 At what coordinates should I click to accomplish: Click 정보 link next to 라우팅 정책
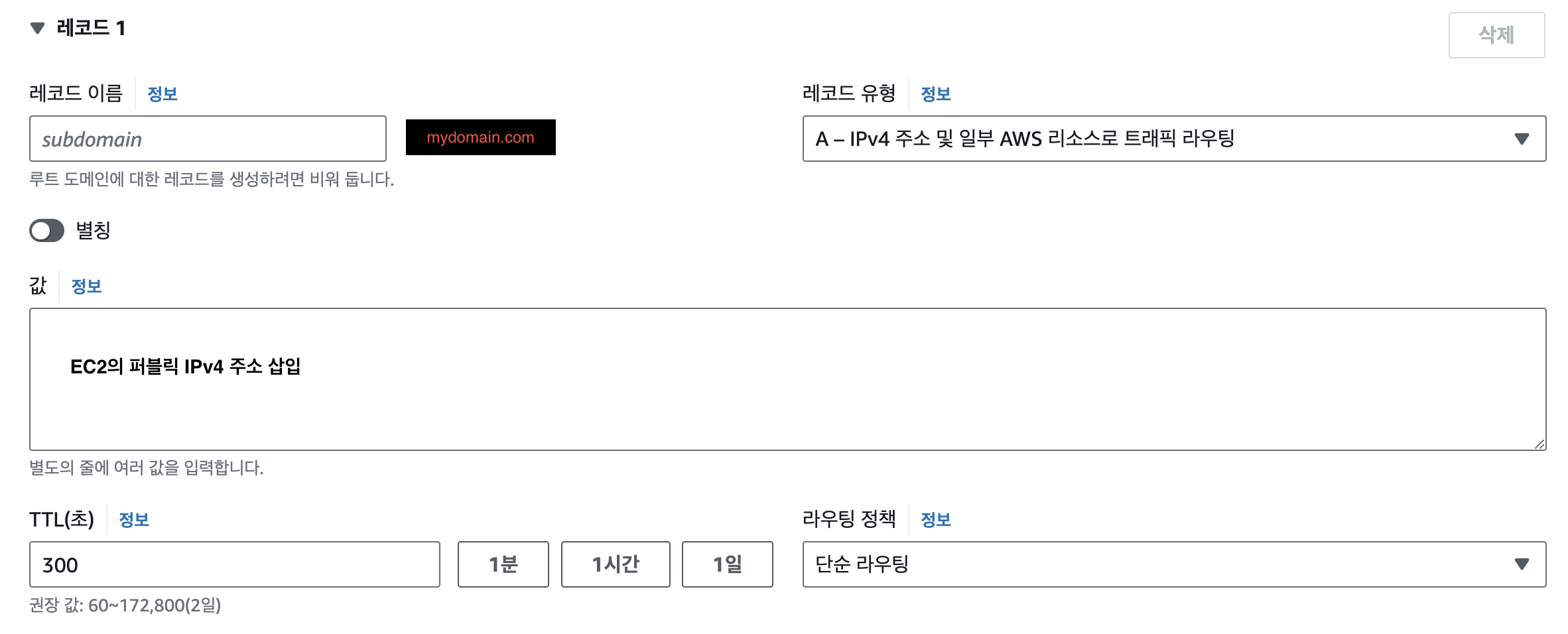[936, 520]
